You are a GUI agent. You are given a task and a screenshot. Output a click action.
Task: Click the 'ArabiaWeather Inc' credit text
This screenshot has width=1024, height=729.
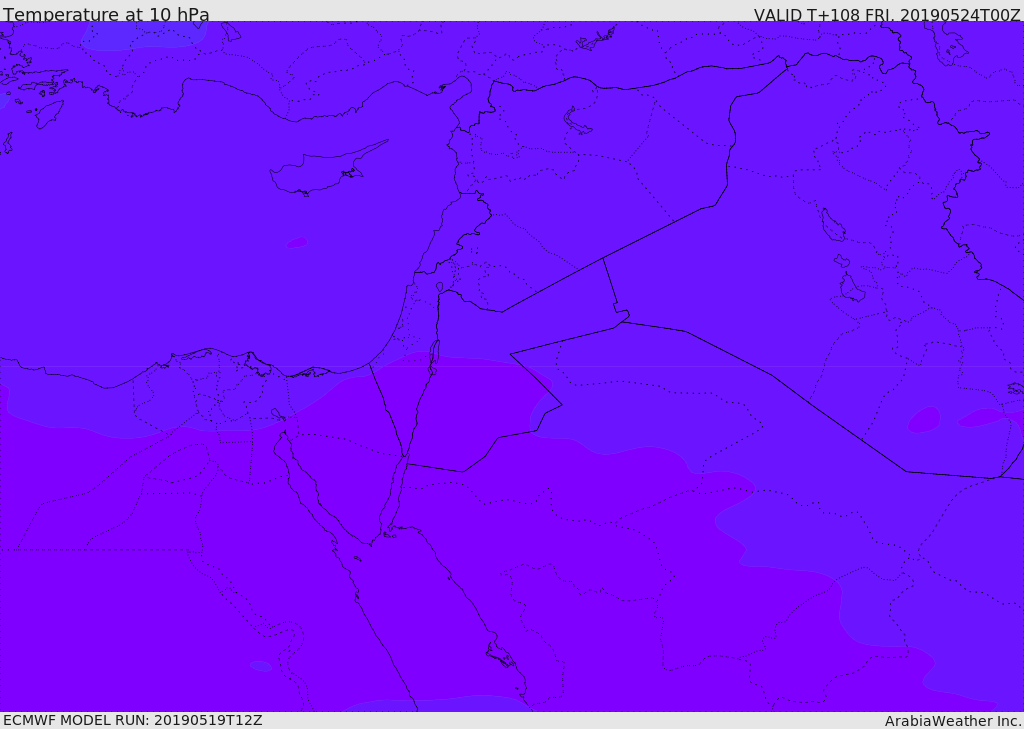tap(953, 721)
